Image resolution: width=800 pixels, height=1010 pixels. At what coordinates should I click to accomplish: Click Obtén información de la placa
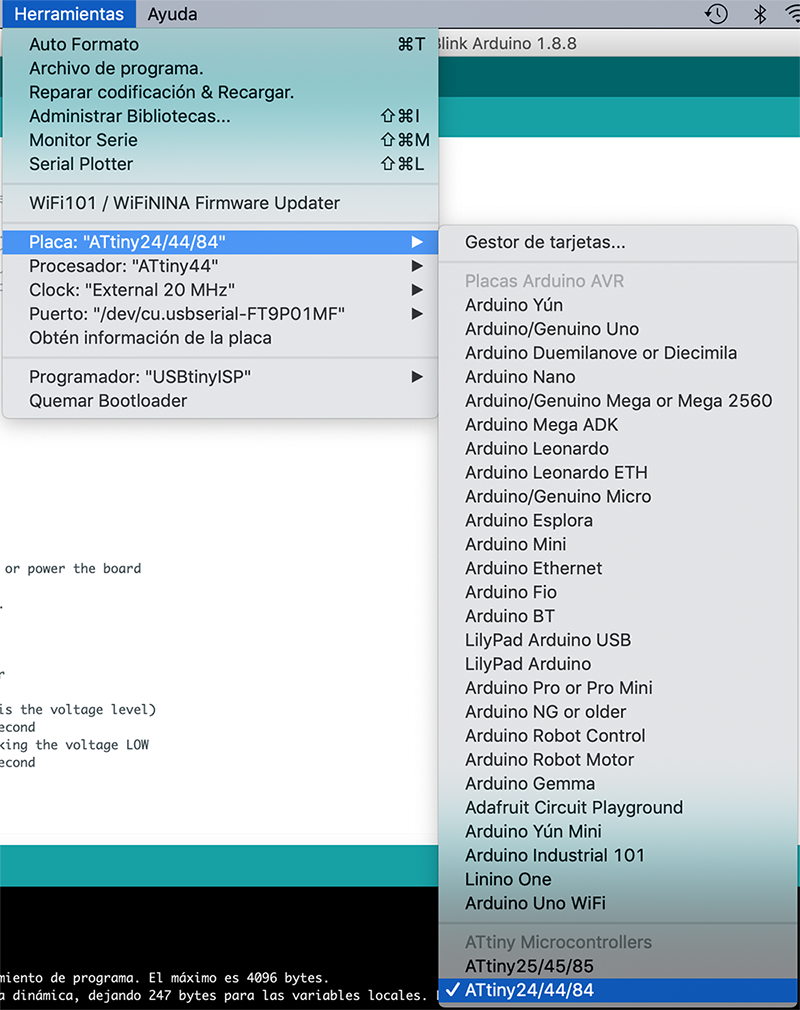click(220, 338)
